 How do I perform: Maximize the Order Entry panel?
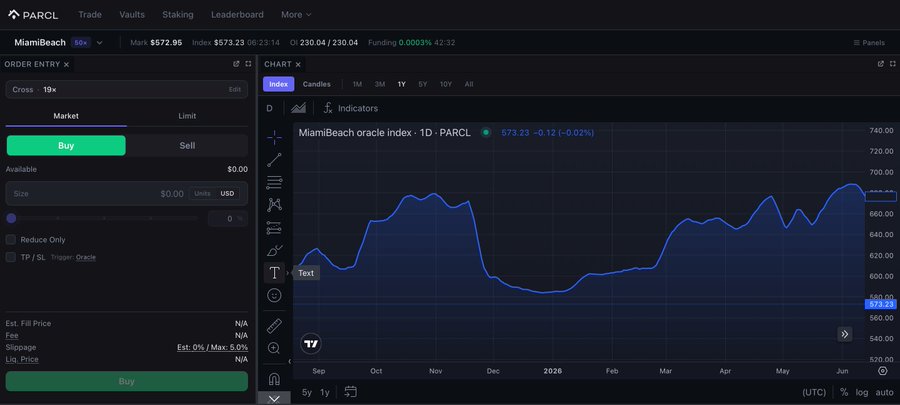tap(248, 64)
